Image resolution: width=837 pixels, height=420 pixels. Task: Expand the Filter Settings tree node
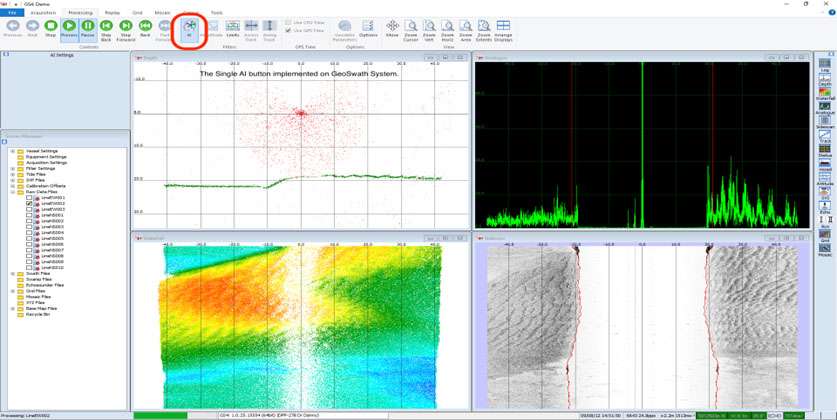pyautogui.click(x=13, y=169)
